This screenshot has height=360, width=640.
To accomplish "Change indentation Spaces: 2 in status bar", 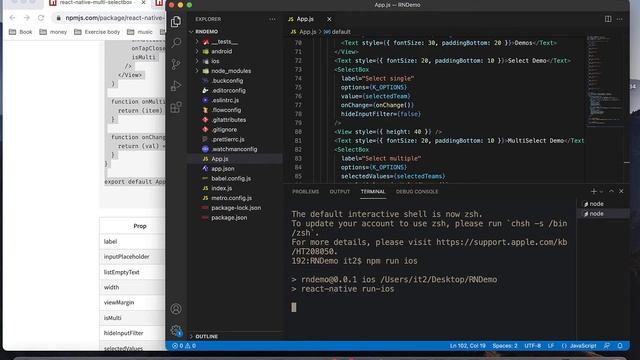I will coord(504,346).
